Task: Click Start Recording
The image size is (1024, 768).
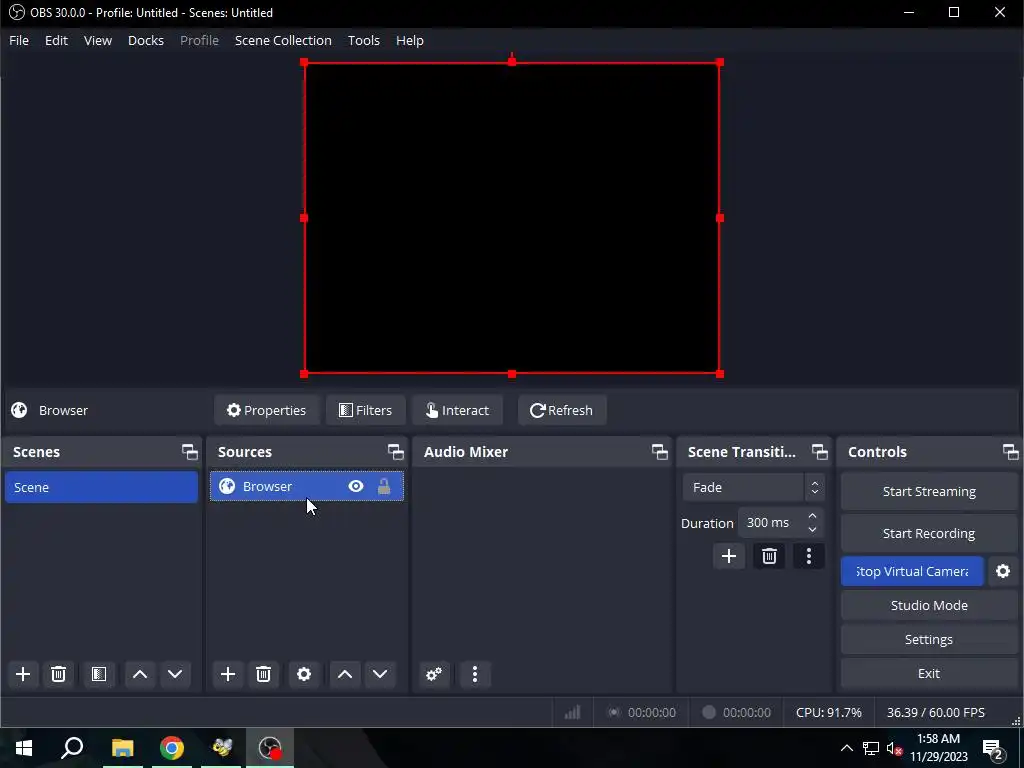Action: [x=929, y=534]
